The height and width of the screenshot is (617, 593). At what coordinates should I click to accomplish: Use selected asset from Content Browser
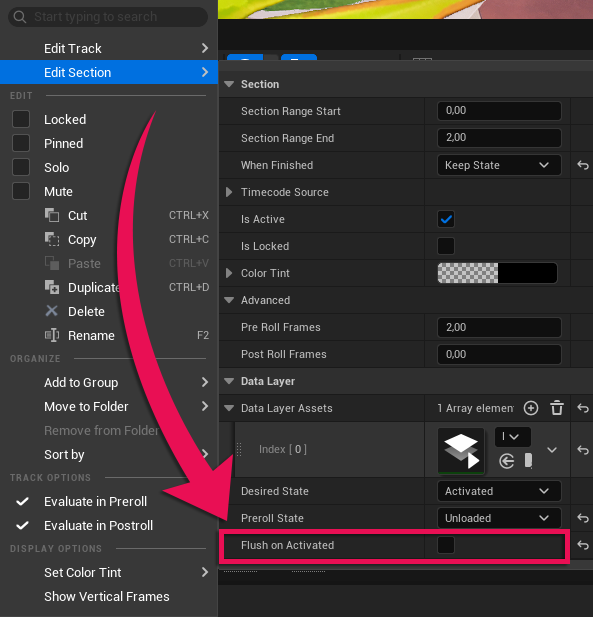pyautogui.click(x=507, y=461)
